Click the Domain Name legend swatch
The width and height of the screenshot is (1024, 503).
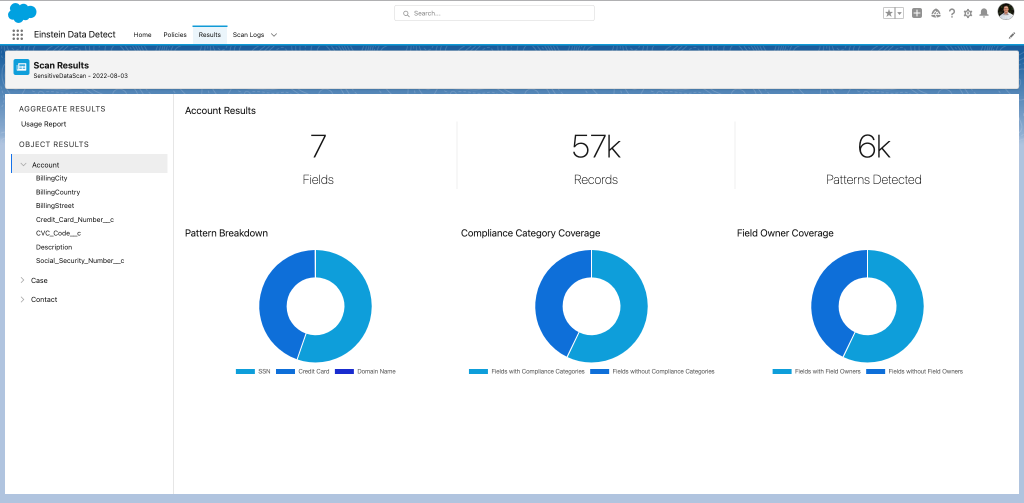click(344, 371)
